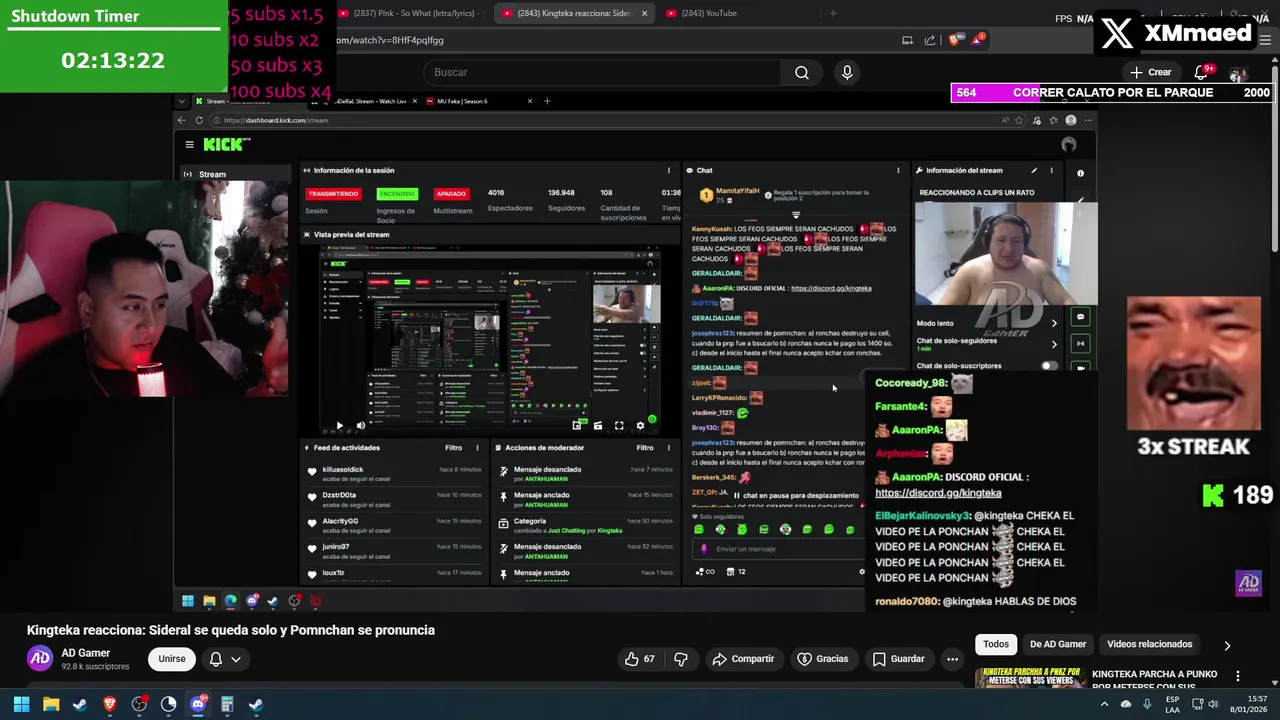The height and width of the screenshot is (720, 1280).
Task: Click the pencil edit icon in Información del stream
Action: (x=1034, y=170)
